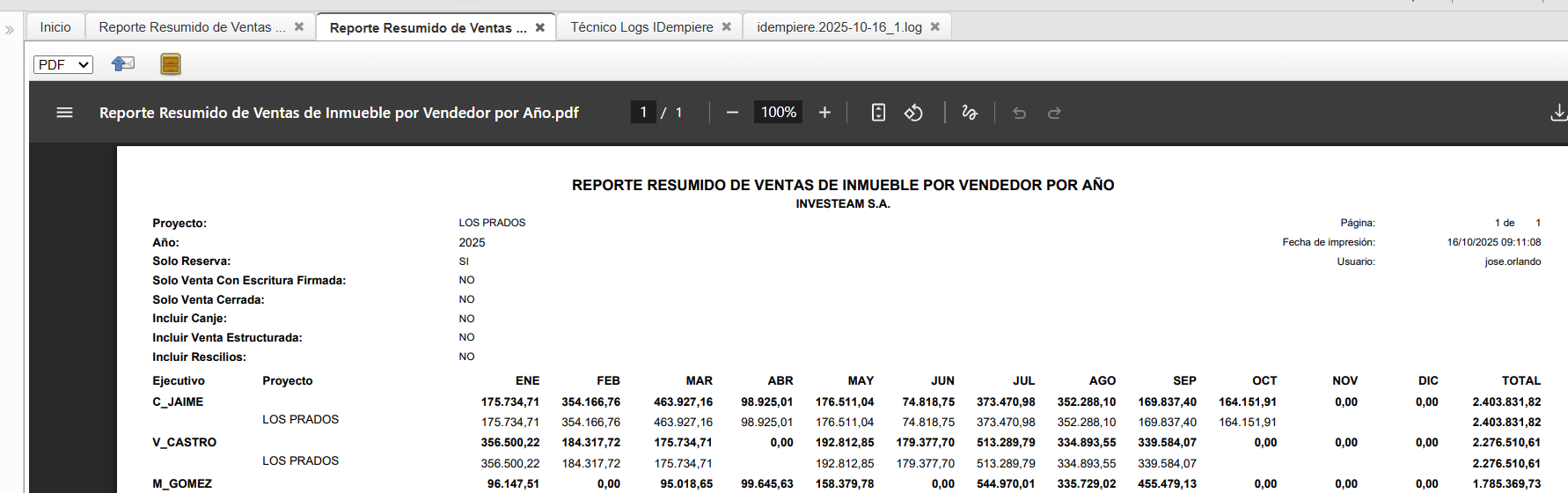
Task: Click the fit to page icon
Action: (878, 113)
